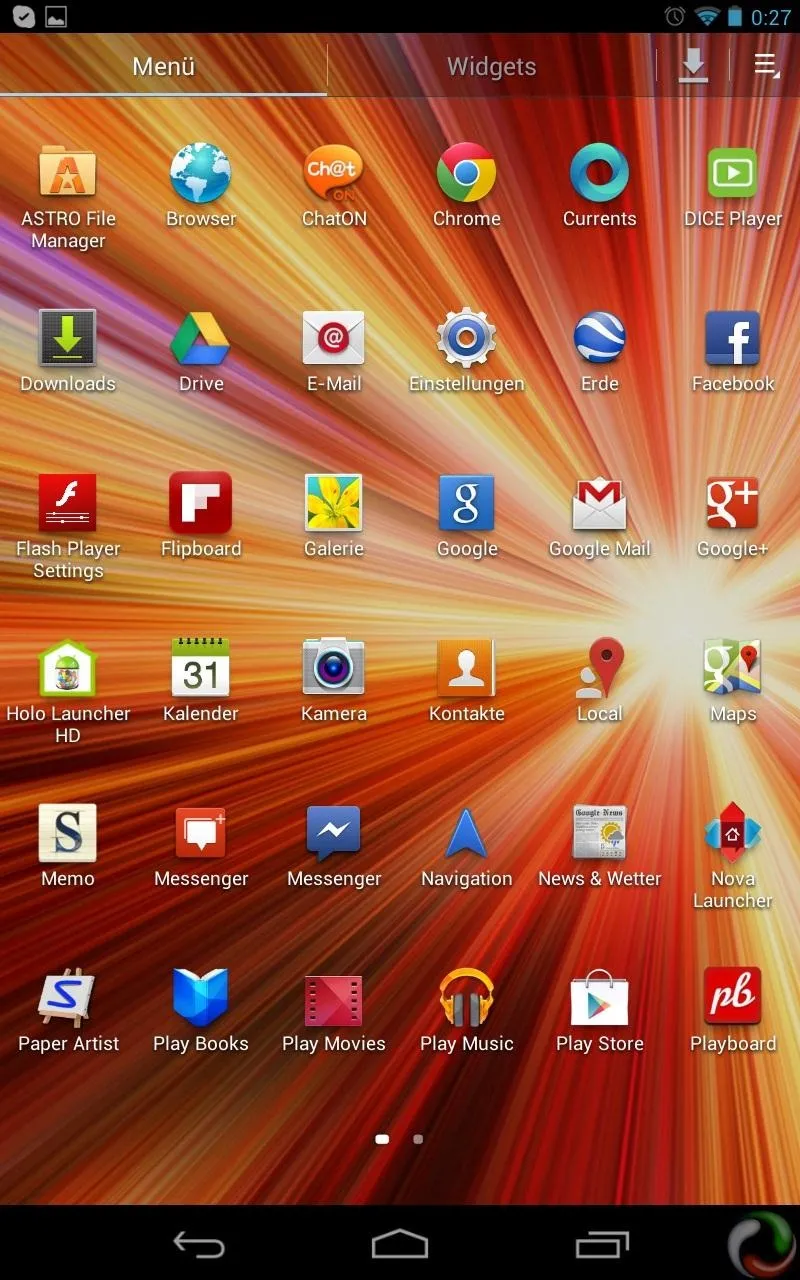Open the Galerie app

coord(334,515)
